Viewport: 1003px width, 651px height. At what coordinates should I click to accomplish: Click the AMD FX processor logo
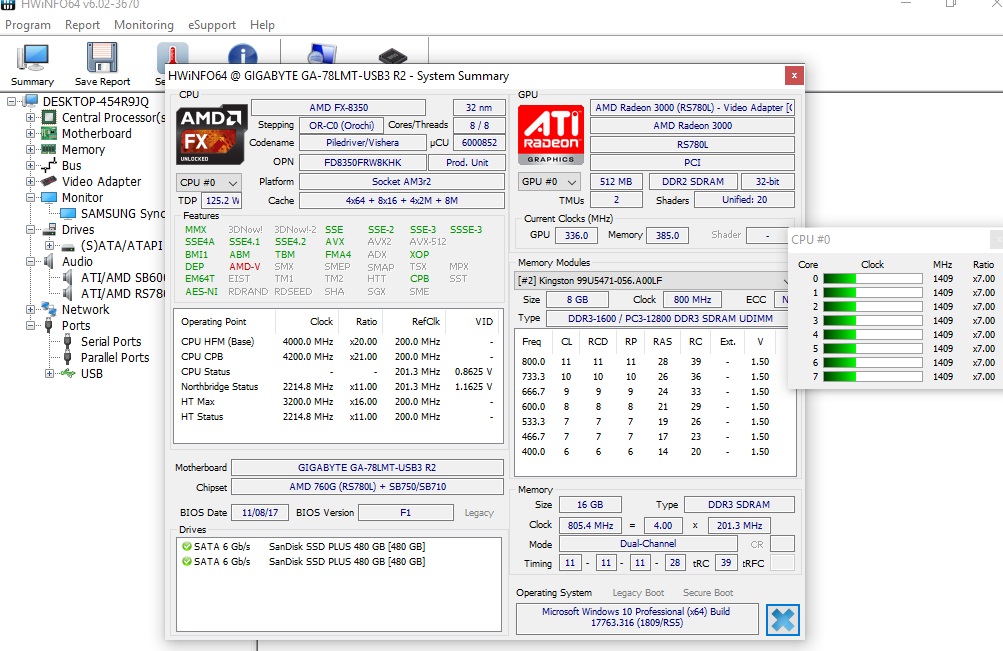click(x=212, y=135)
